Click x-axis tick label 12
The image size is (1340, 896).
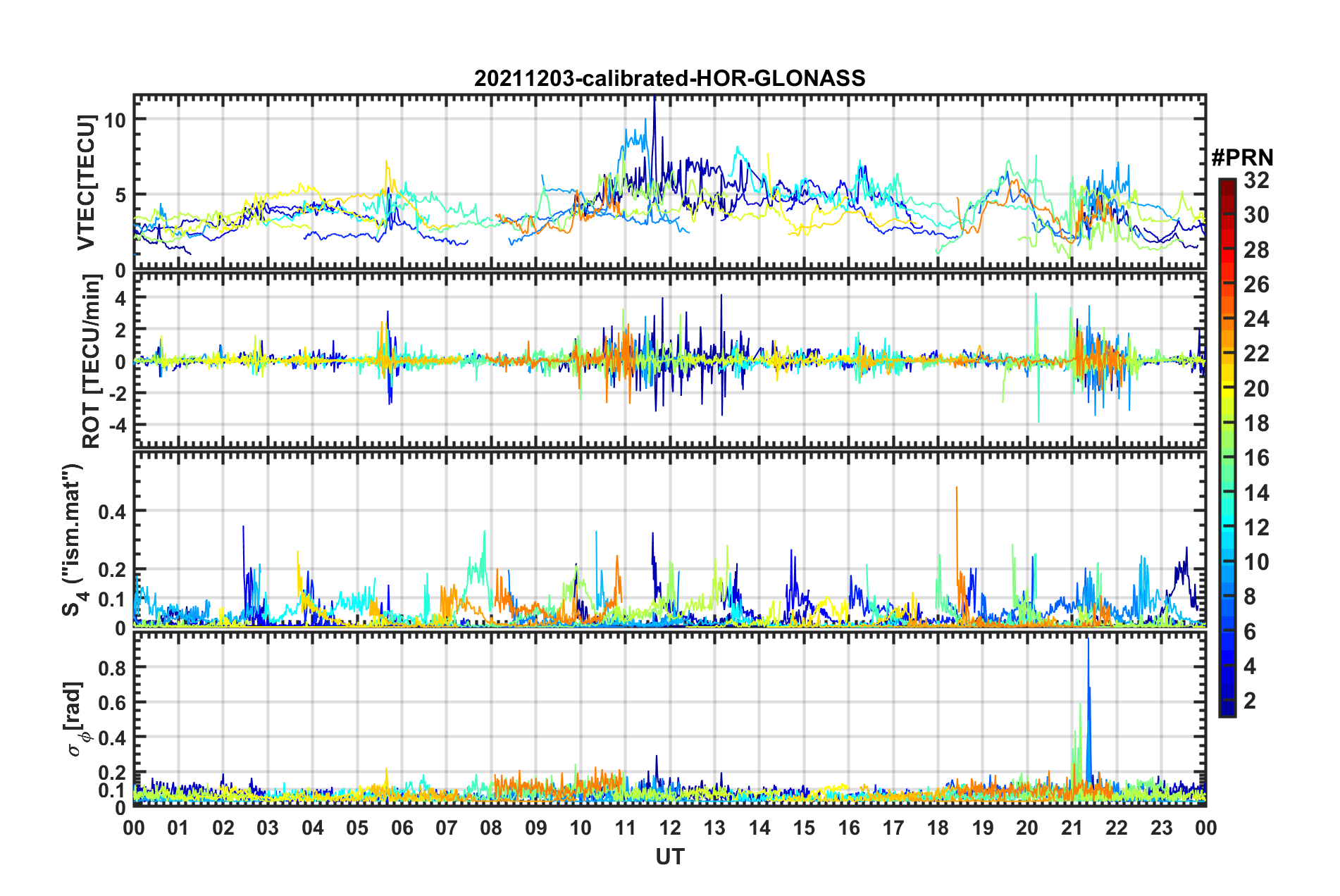point(670,828)
